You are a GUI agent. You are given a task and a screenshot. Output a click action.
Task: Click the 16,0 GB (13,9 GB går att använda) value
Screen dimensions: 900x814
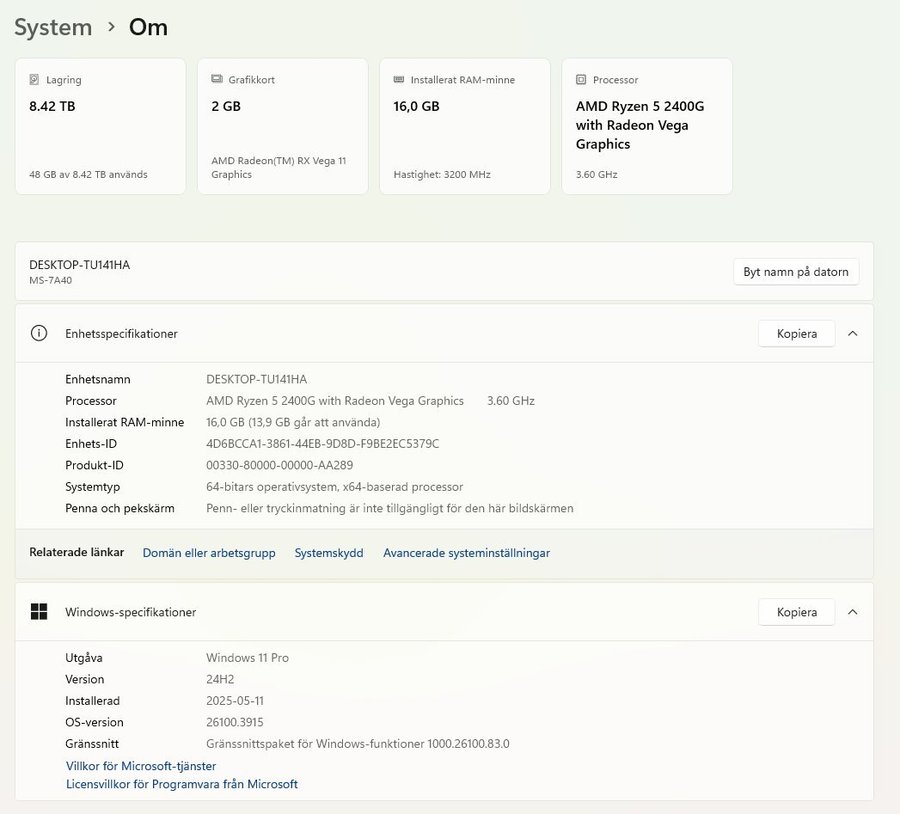pyautogui.click(x=293, y=422)
